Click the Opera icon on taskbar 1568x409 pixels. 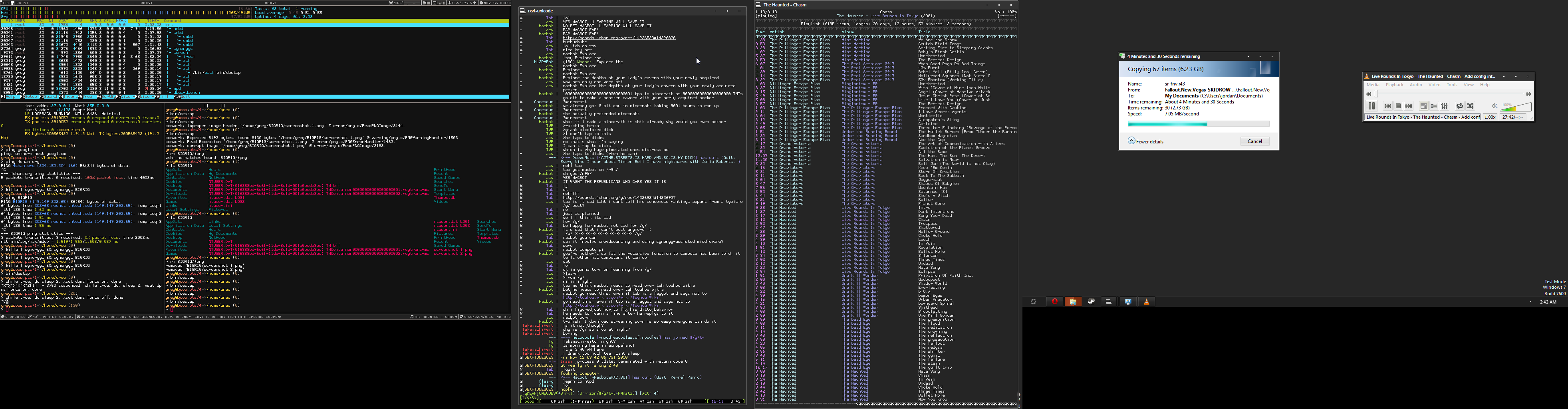pyautogui.click(x=1054, y=302)
